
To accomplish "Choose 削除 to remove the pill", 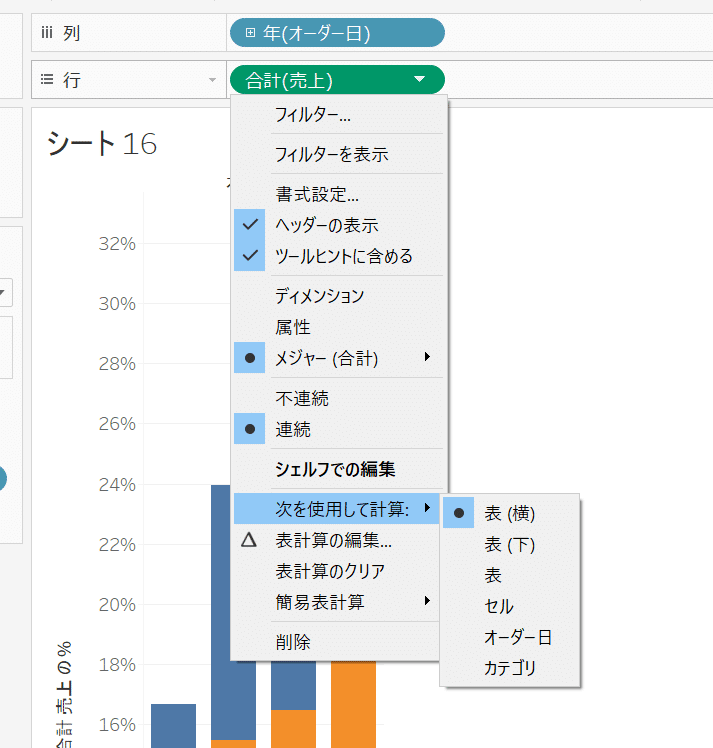I will pos(337,642).
